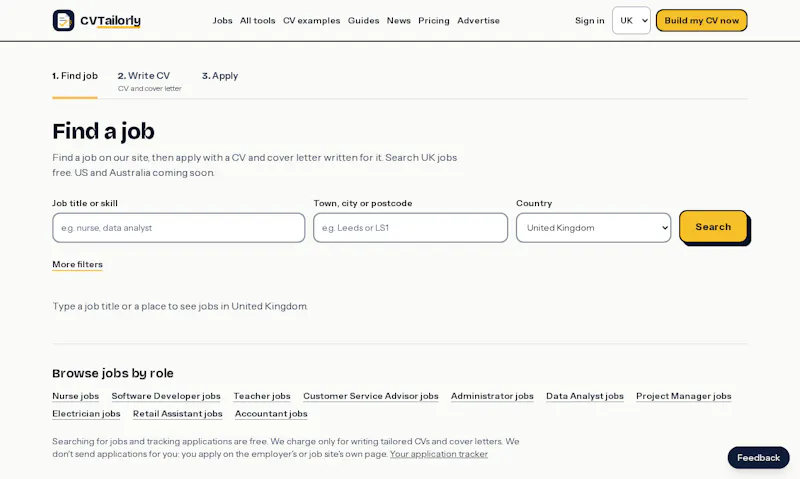Click the Sign in link
800x479 pixels.
click(x=589, y=20)
